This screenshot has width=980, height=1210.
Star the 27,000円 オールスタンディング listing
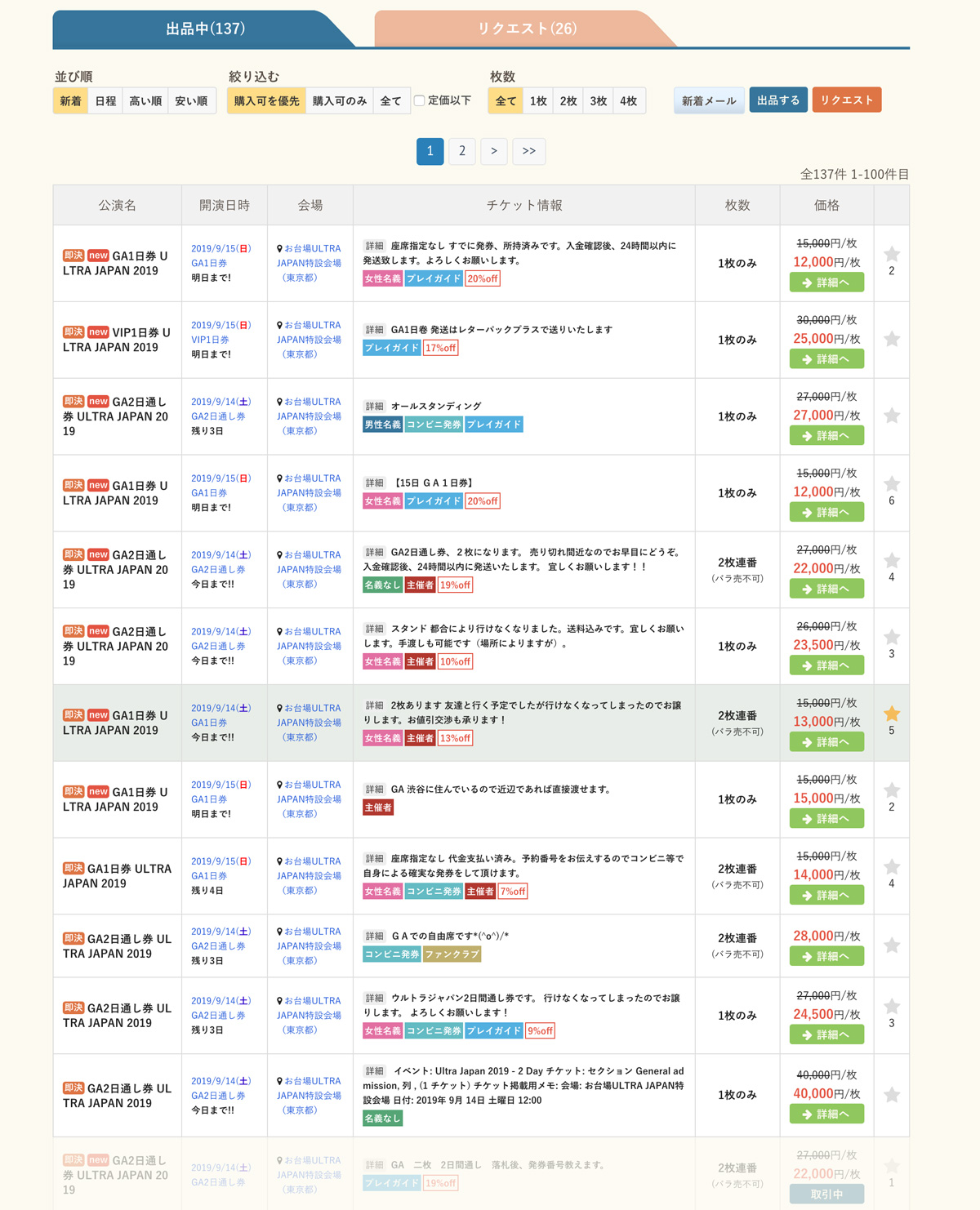(x=892, y=416)
